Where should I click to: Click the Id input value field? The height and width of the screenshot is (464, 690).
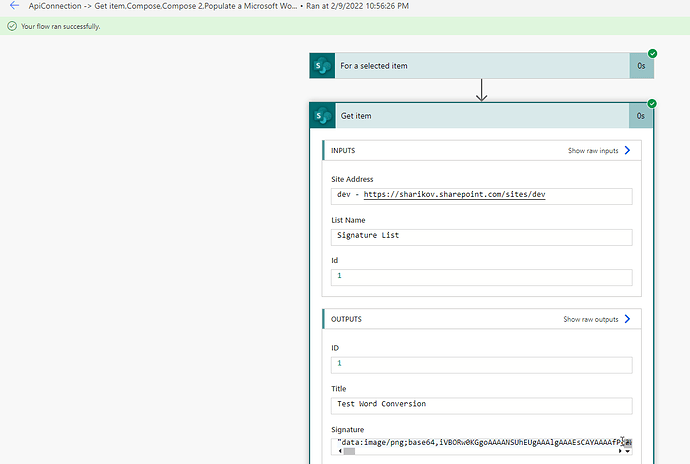(481, 277)
